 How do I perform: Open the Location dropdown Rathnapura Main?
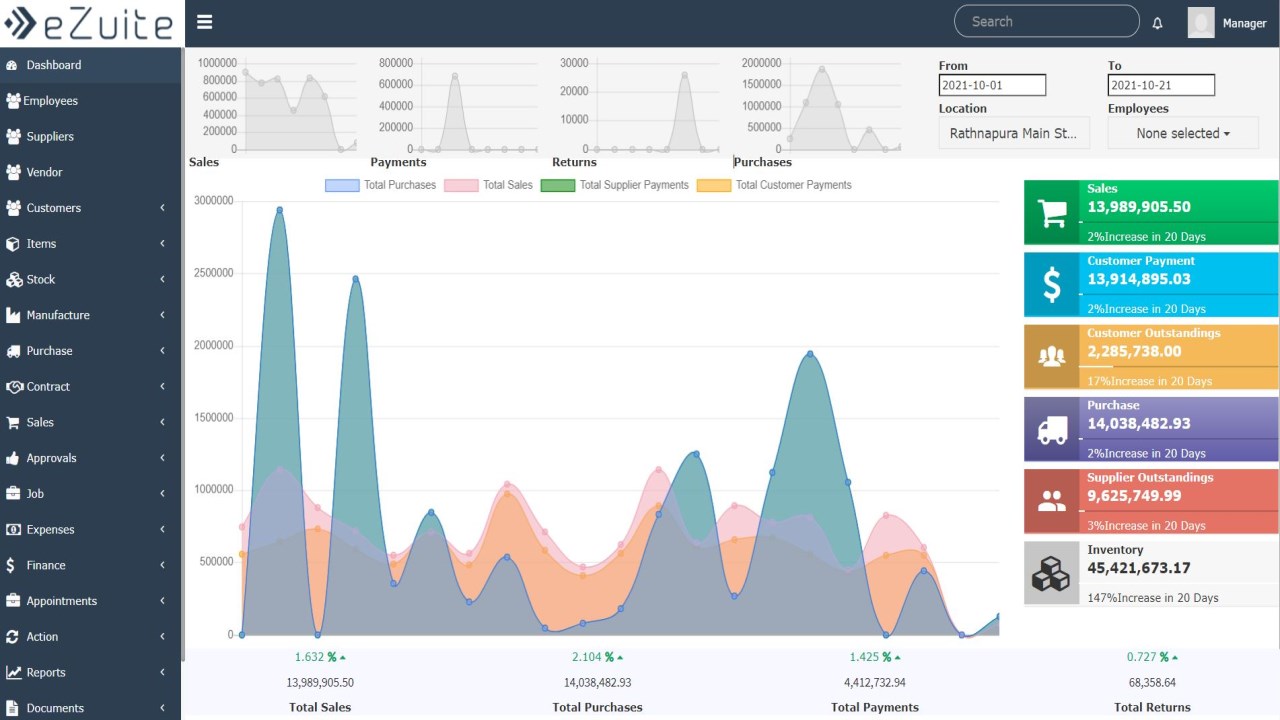[x=1014, y=133]
